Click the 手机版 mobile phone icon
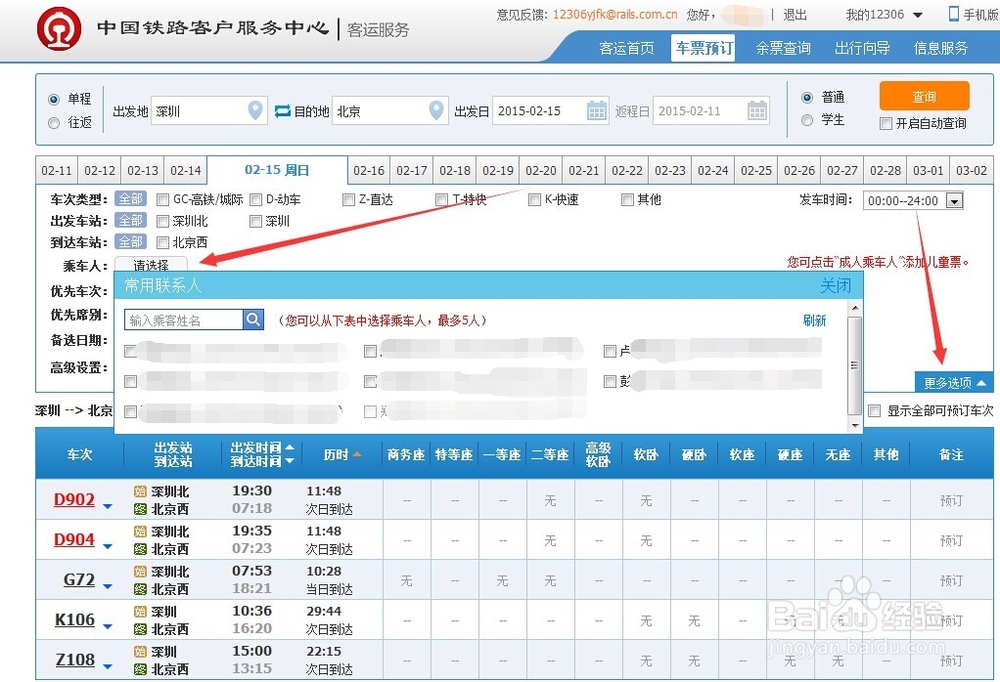Image resolution: width=1000 pixels, height=682 pixels. pos(952,14)
